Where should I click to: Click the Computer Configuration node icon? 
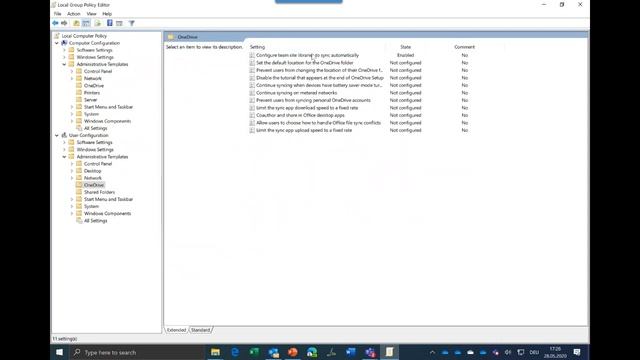(64, 43)
